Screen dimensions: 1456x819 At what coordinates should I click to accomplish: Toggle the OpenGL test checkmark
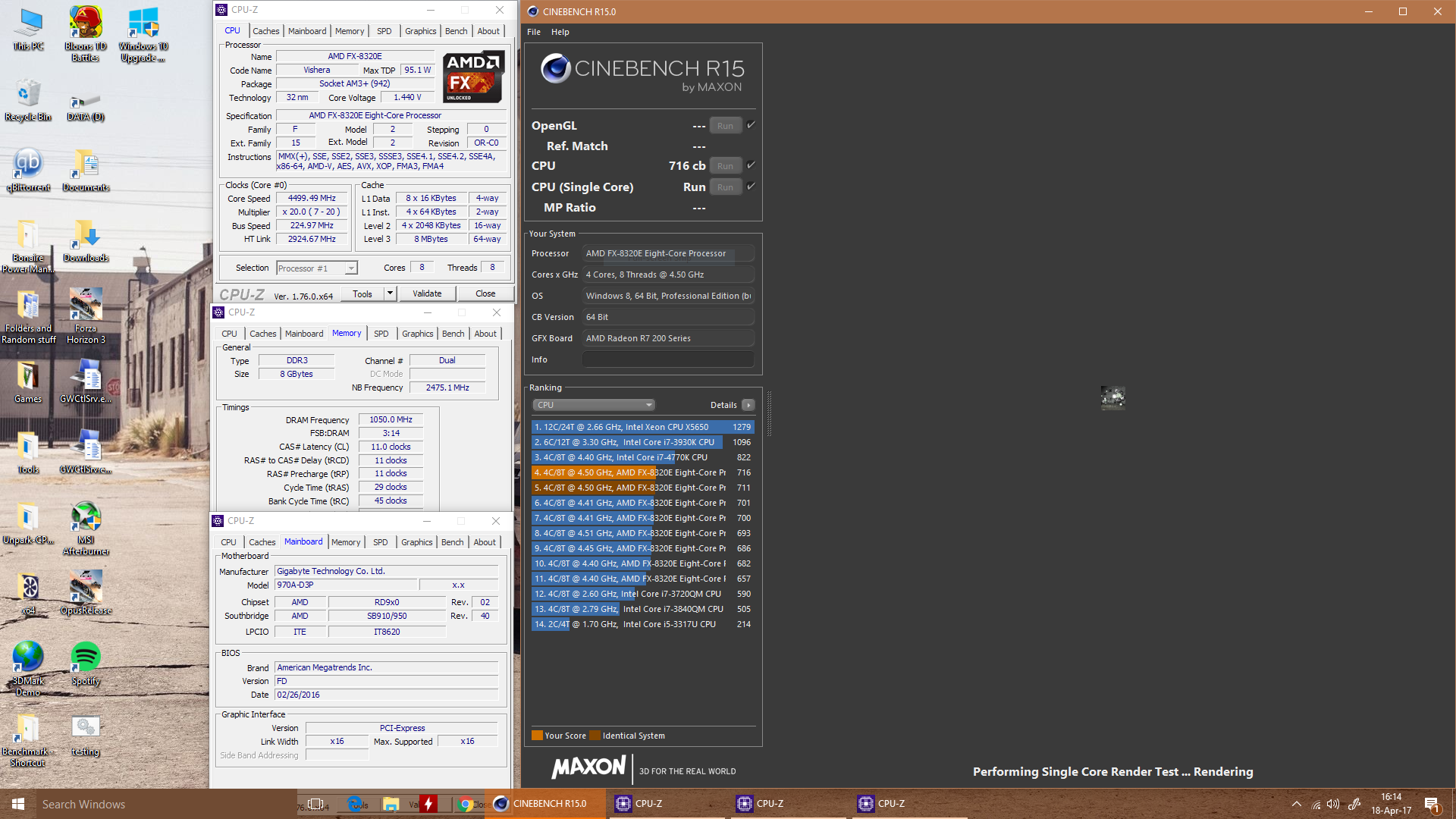[x=751, y=125]
